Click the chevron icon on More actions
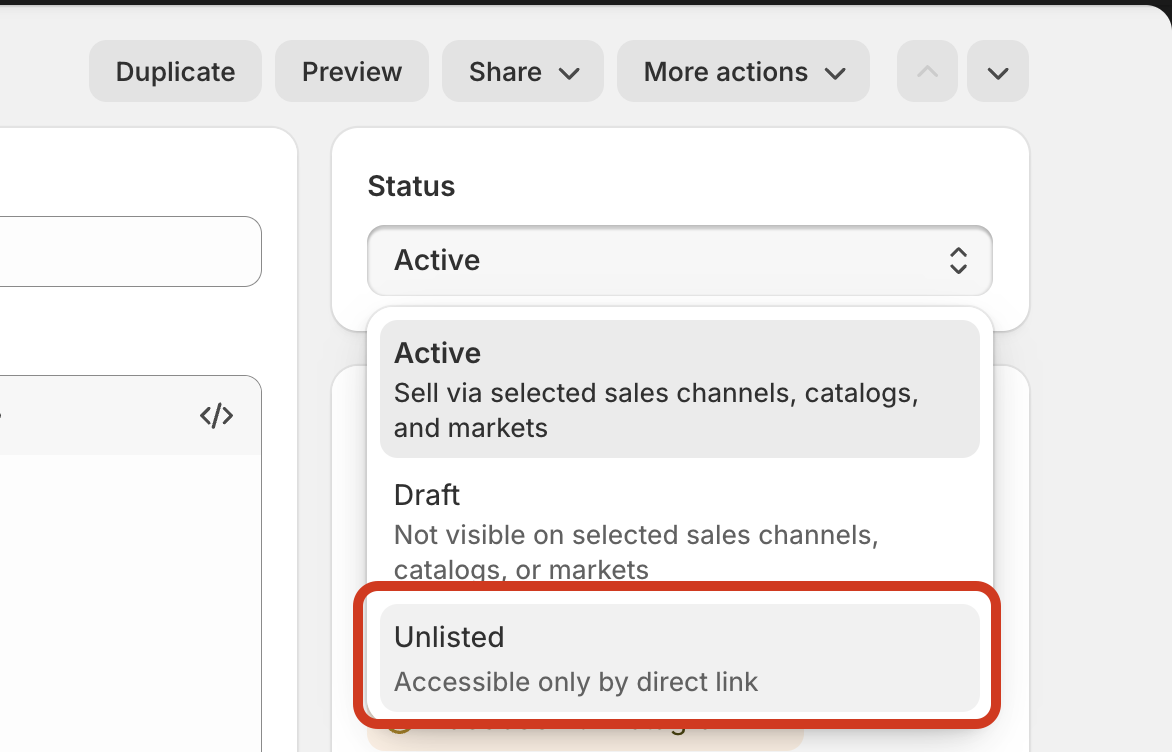The width and height of the screenshot is (1172, 752). [837, 72]
